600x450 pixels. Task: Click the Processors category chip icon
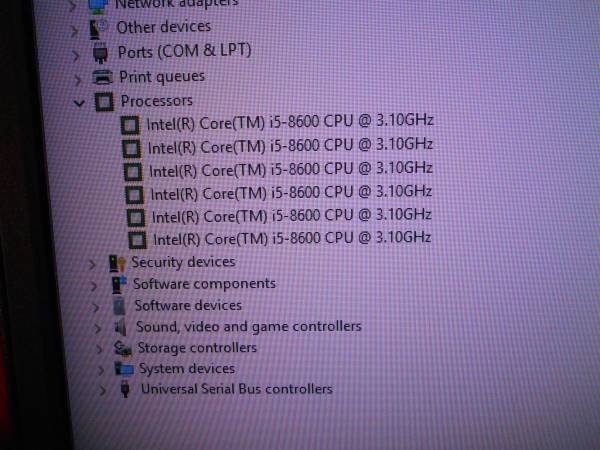tap(104, 102)
